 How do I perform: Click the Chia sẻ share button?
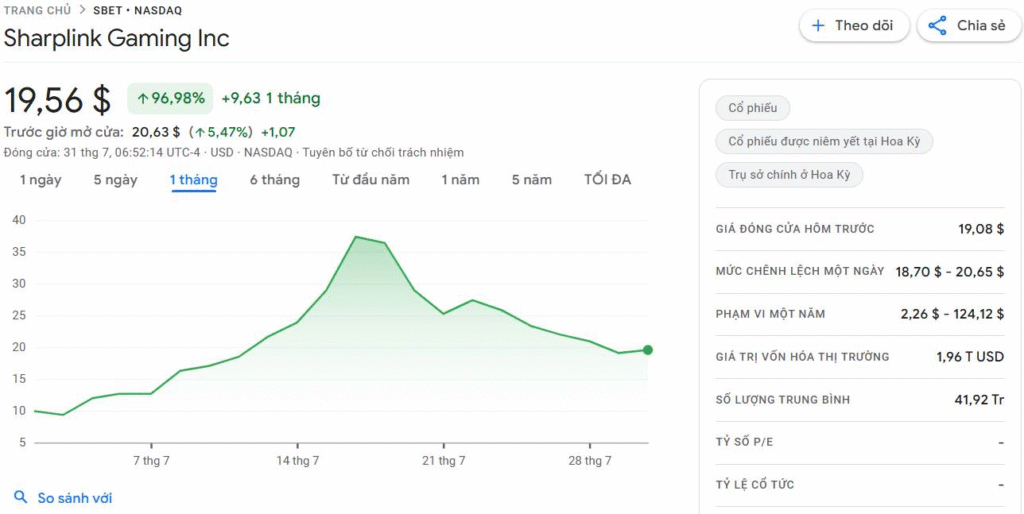(968, 26)
